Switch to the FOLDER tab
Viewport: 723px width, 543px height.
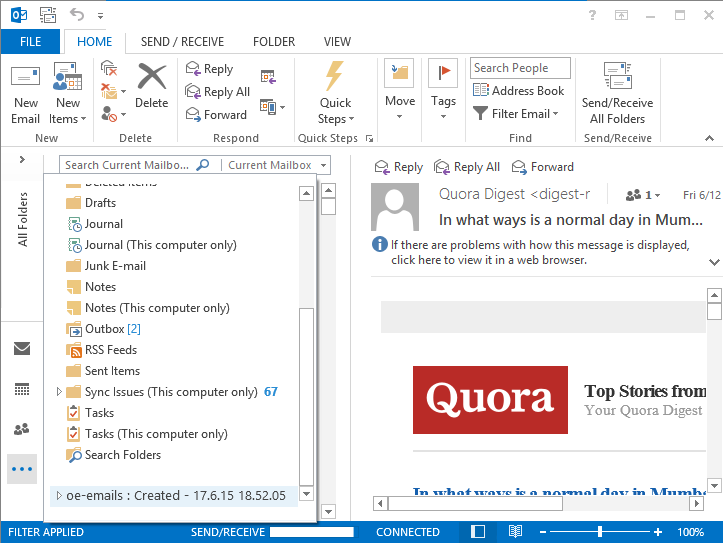pos(274,42)
